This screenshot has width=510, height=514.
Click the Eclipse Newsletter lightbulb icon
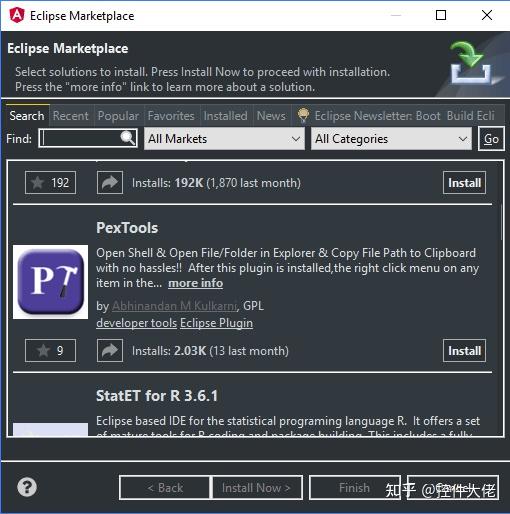[x=303, y=116]
